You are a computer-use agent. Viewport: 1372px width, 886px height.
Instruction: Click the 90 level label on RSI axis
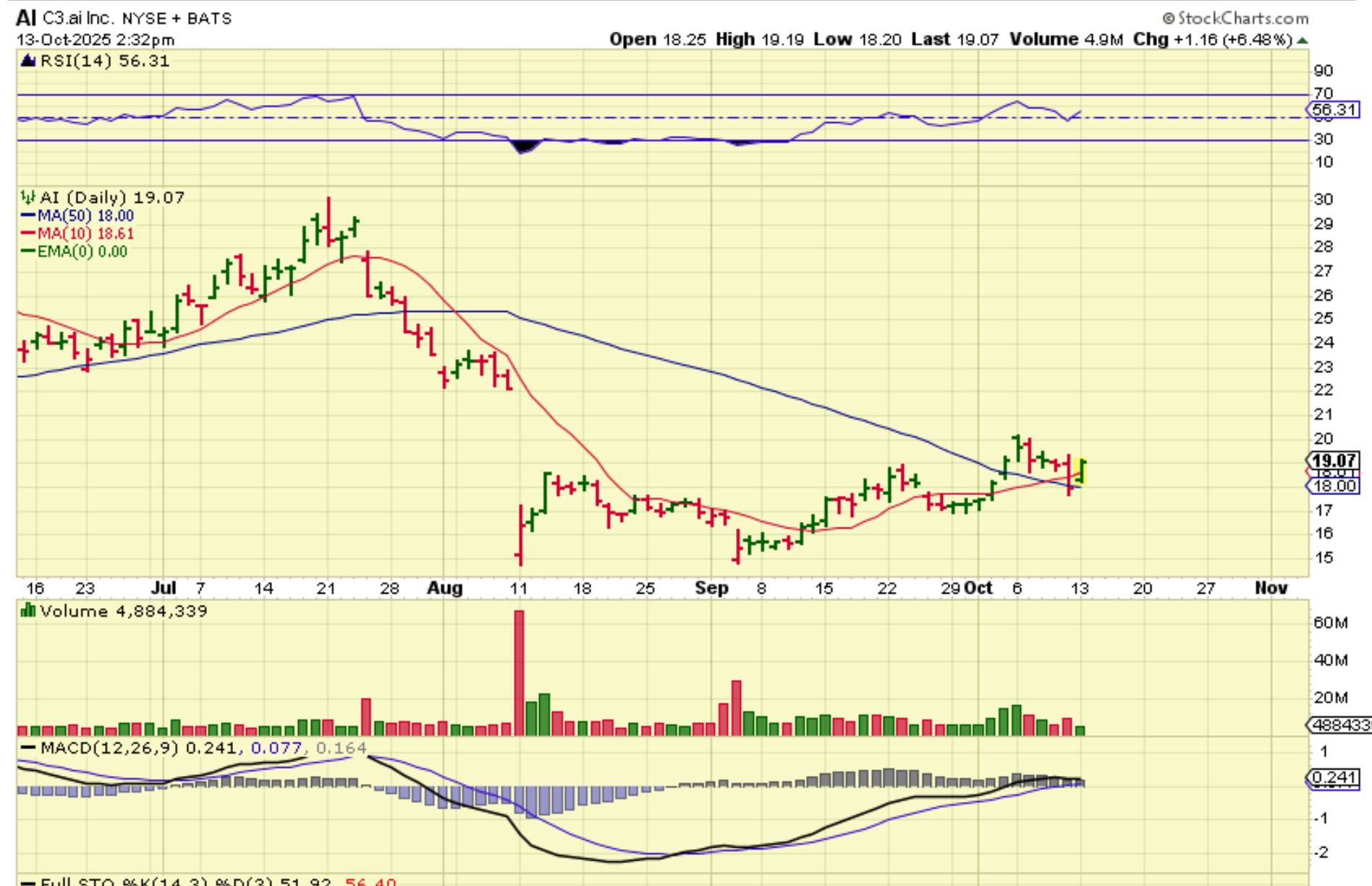[x=1324, y=71]
